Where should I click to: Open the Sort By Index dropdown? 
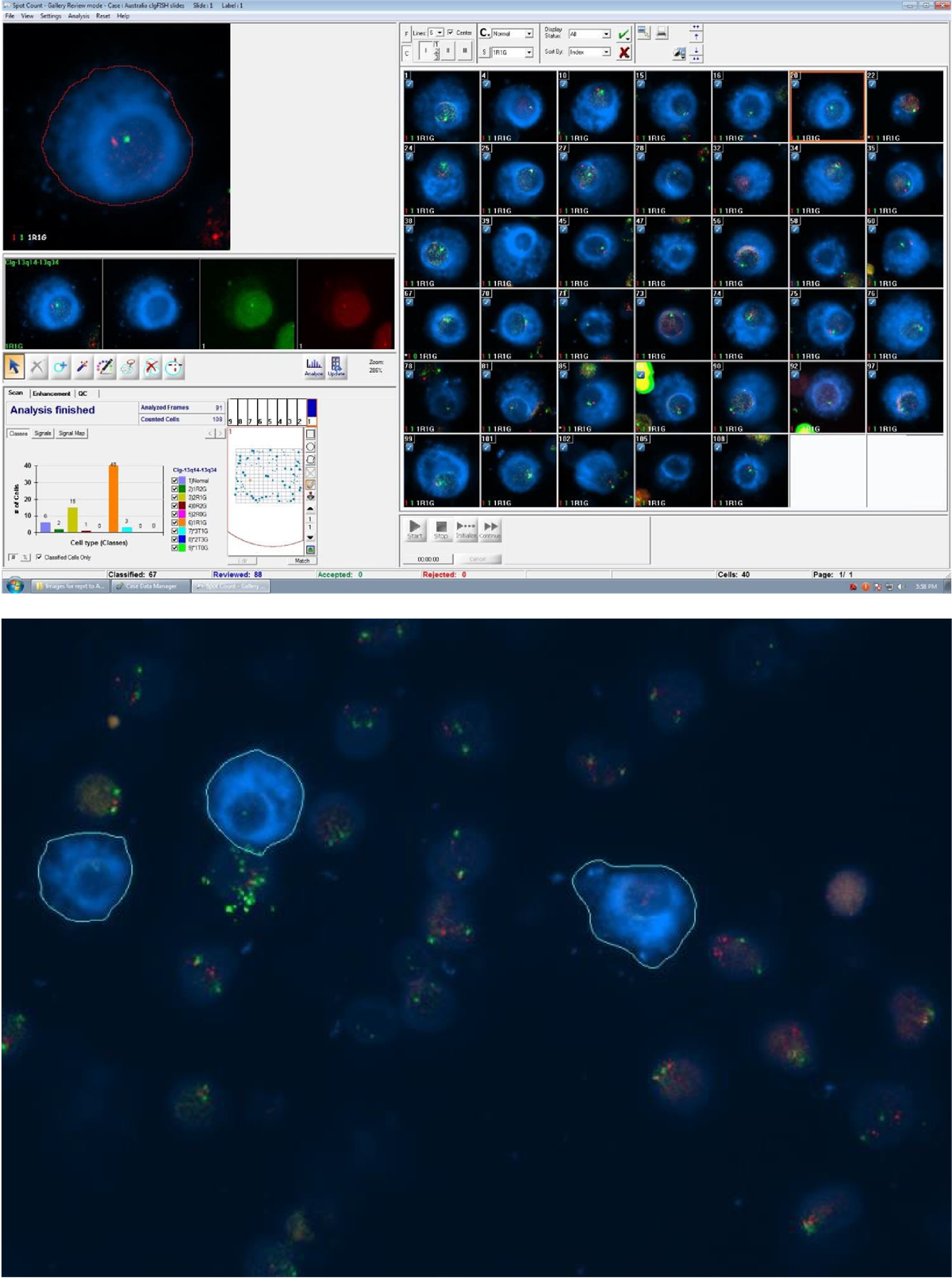[x=606, y=52]
